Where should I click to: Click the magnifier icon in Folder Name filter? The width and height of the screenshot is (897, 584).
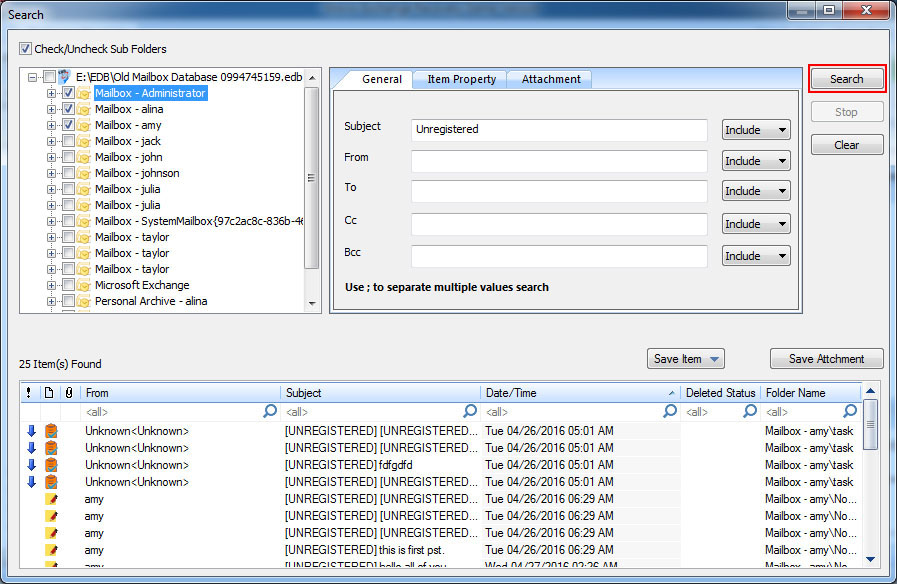click(850, 411)
